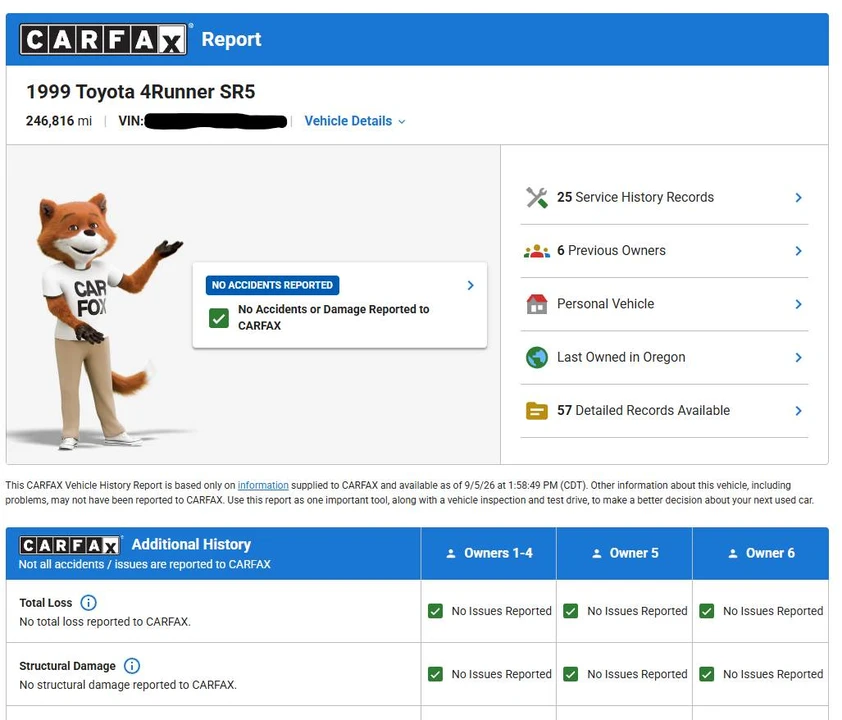
Task: Click green checkmark beside No Accidents or Damage
Action: (x=219, y=318)
